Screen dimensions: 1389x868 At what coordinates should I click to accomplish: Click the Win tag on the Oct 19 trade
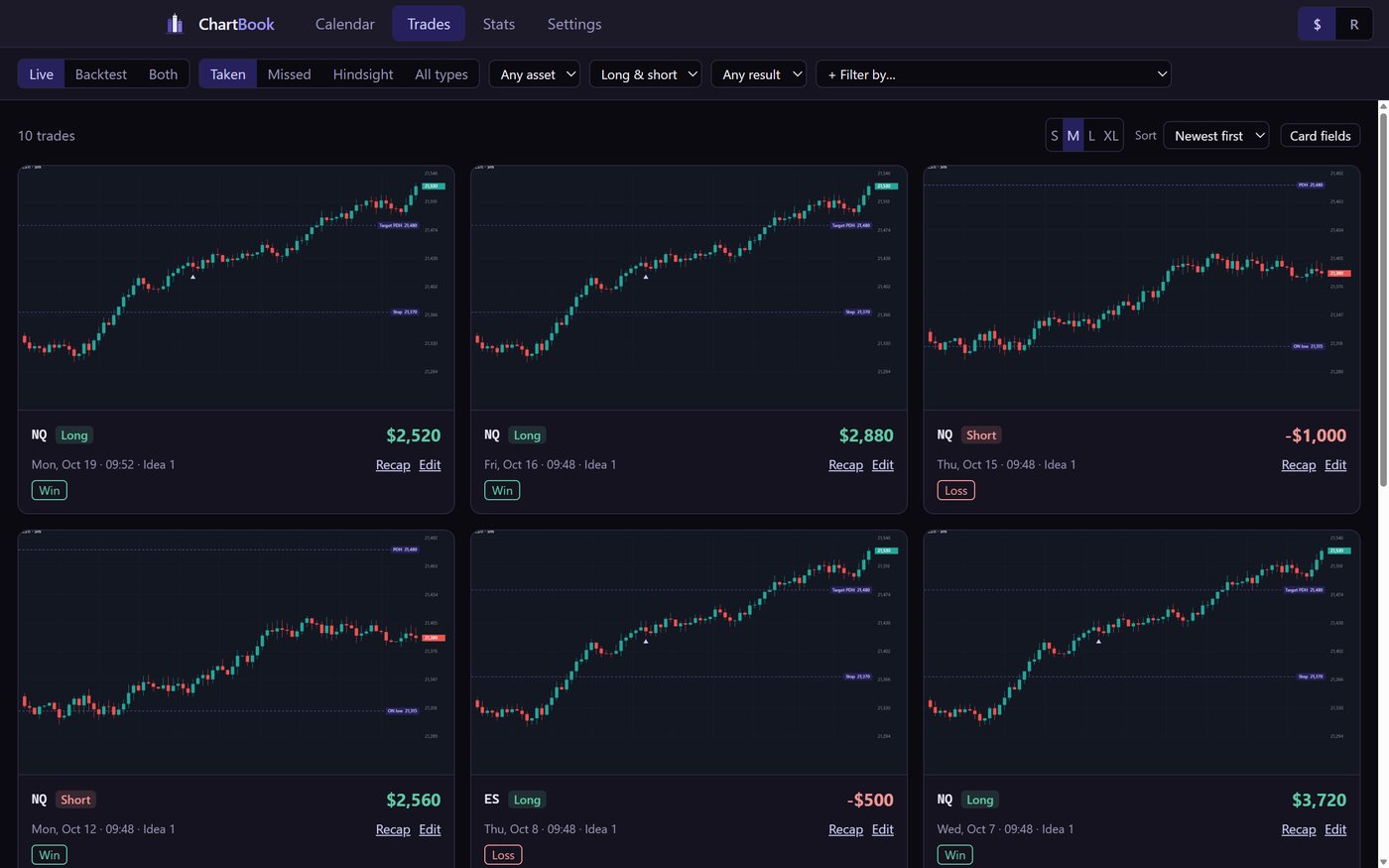click(50, 490)
